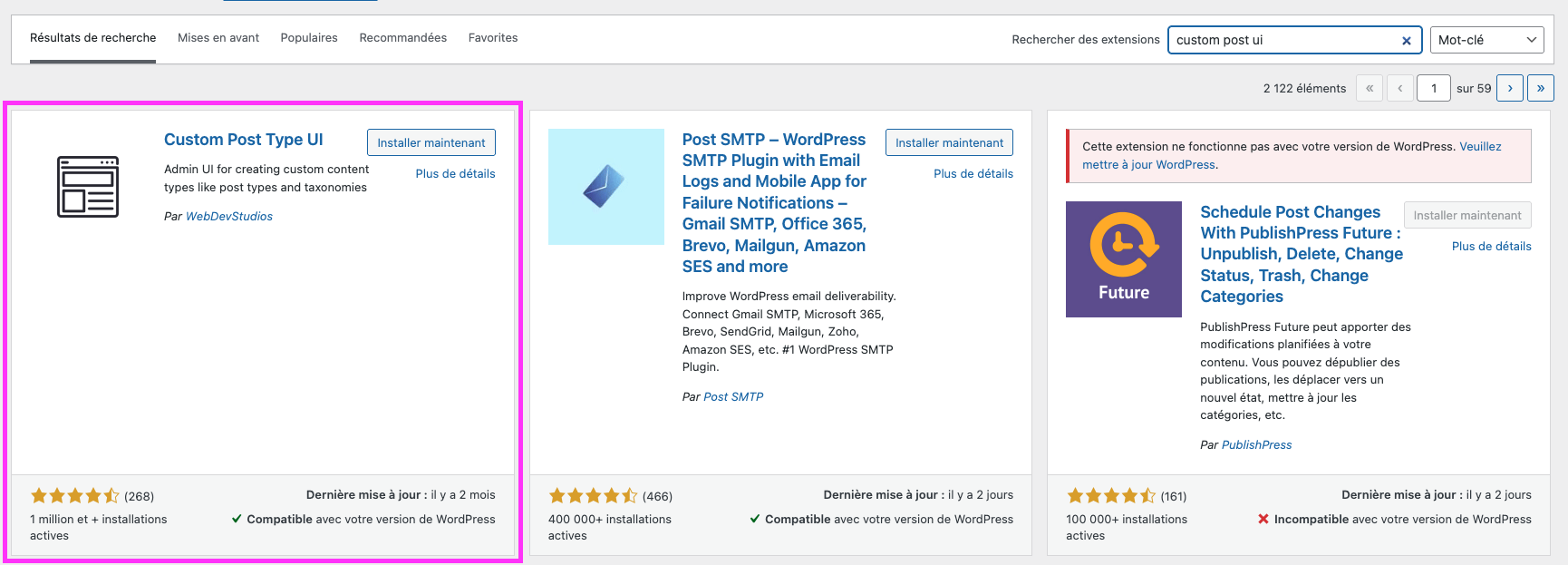Open Custom Post Type UI title link
Screen dimensions: 1568x565
244,140
